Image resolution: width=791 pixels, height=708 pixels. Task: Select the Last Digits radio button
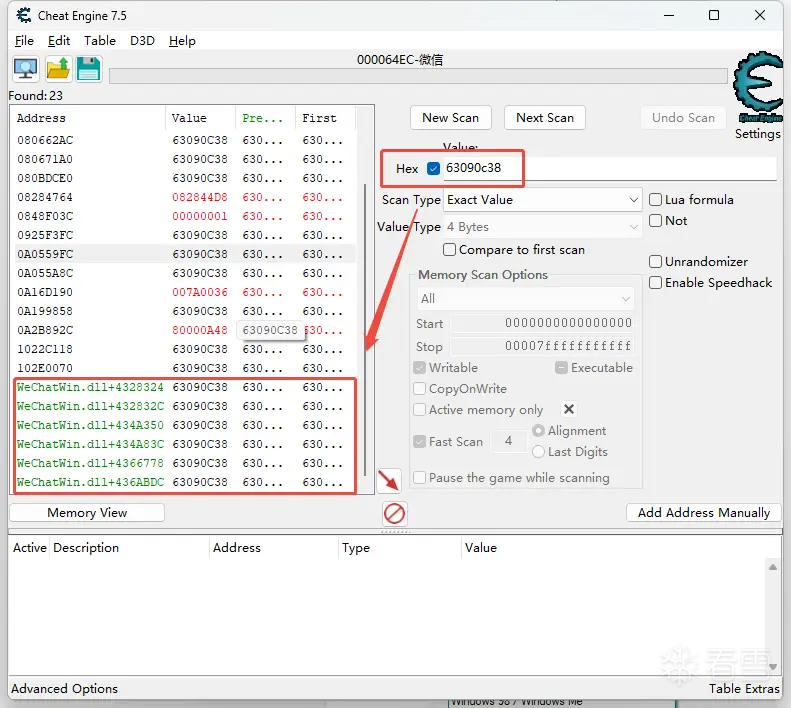pos(538,452)
